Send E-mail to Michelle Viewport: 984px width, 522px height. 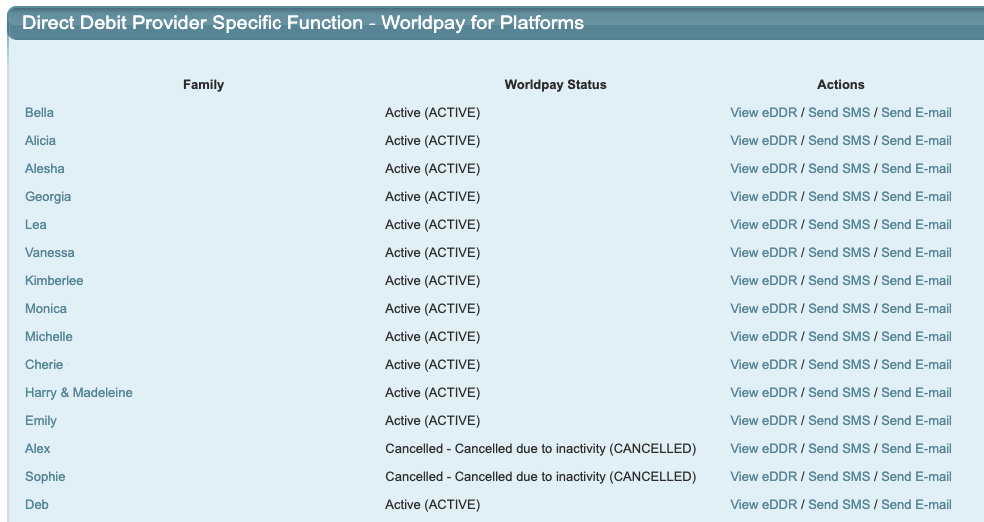point(916,337)
